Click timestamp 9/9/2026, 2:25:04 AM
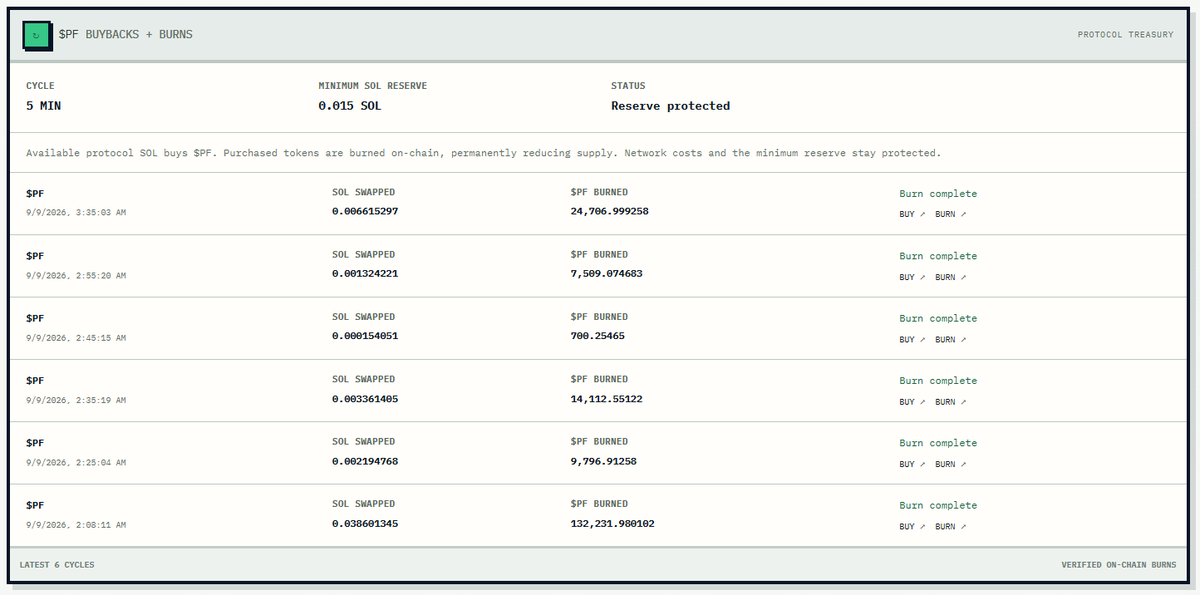1200x595 pixels. [x=76, y=463]
